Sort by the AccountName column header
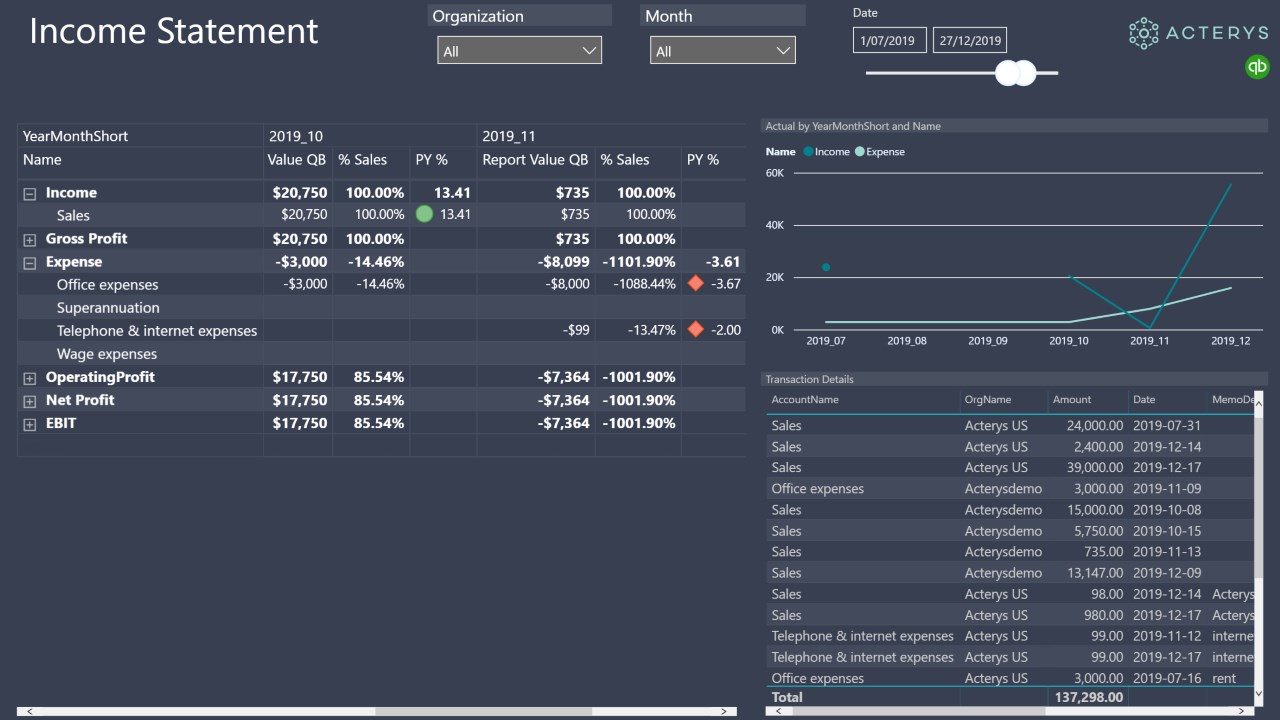1280x720 pixels. [x=805, y=400]
